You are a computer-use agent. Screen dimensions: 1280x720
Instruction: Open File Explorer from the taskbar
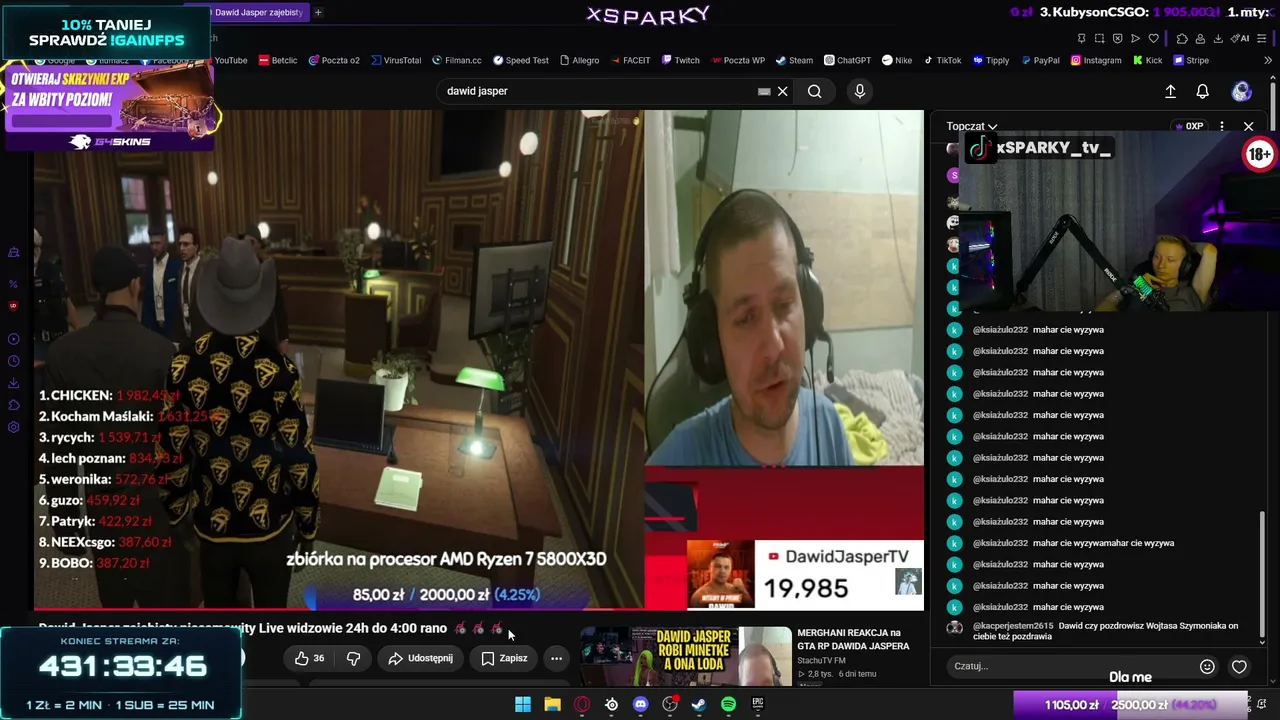[x=552, y=704]
